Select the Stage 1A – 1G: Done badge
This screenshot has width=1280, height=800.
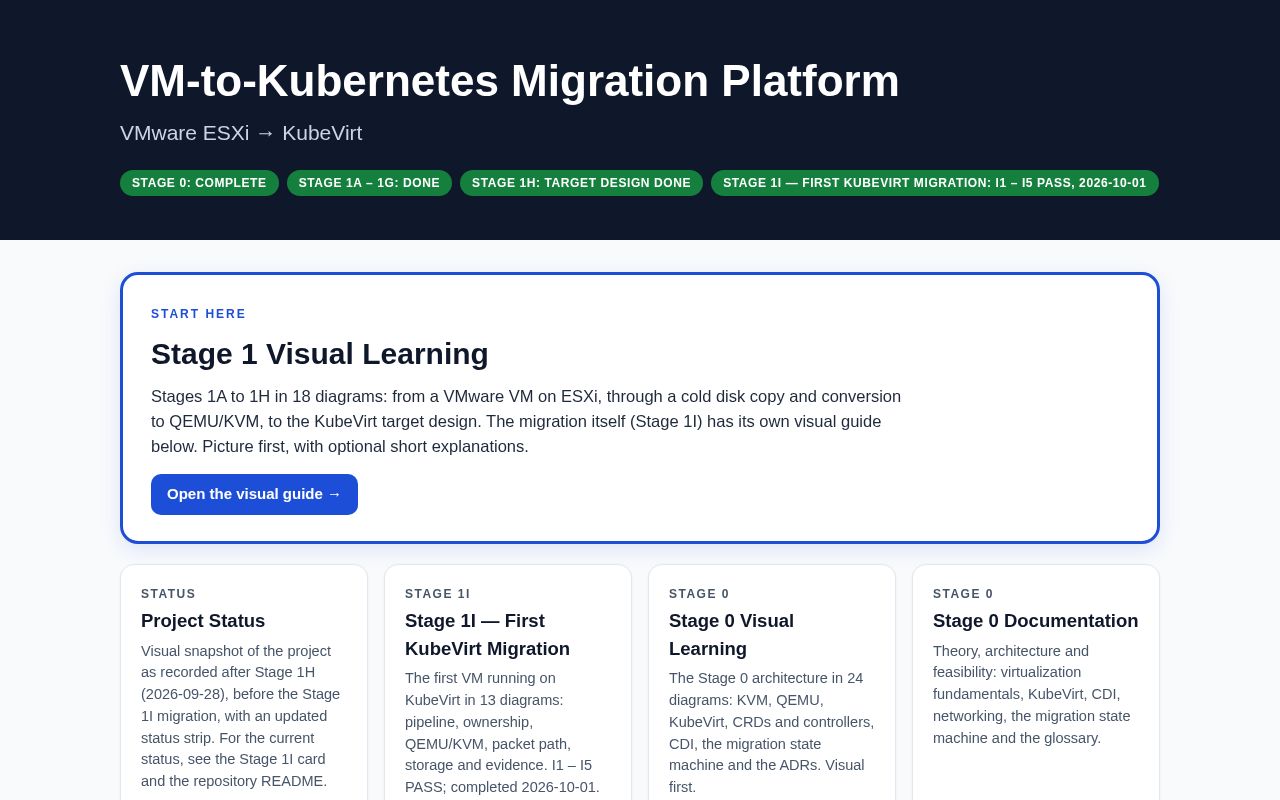click(369, 183)
